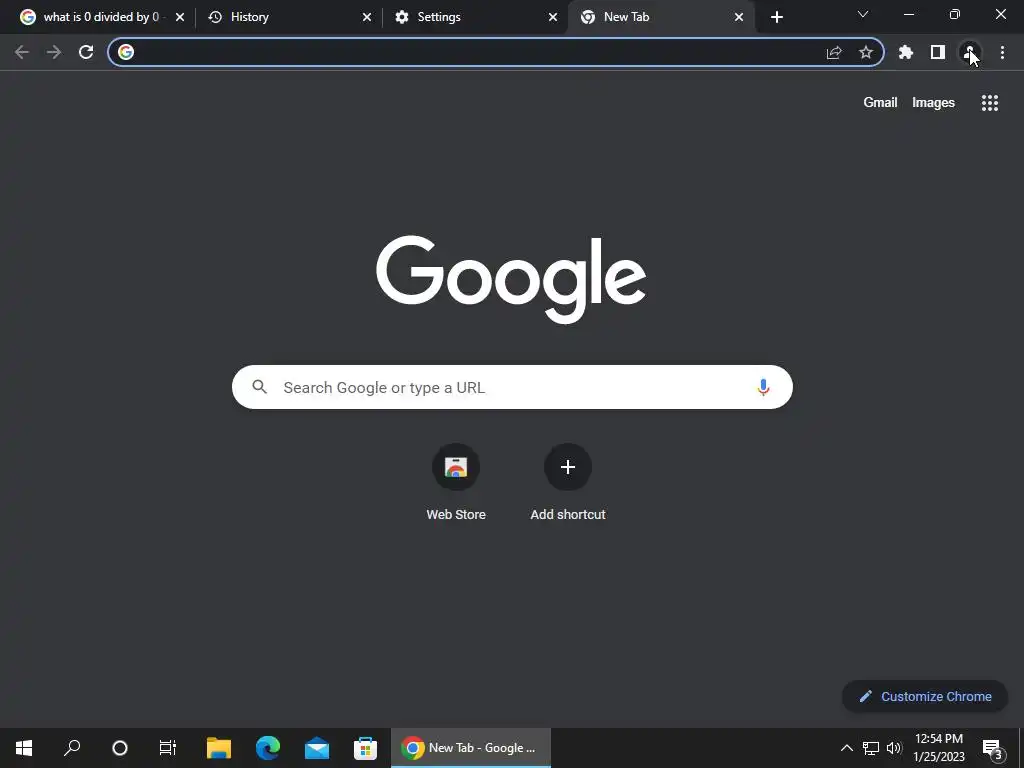The image size is (1024, 768).
Task: Switch to the History tab
Action: tap(288, 17)
